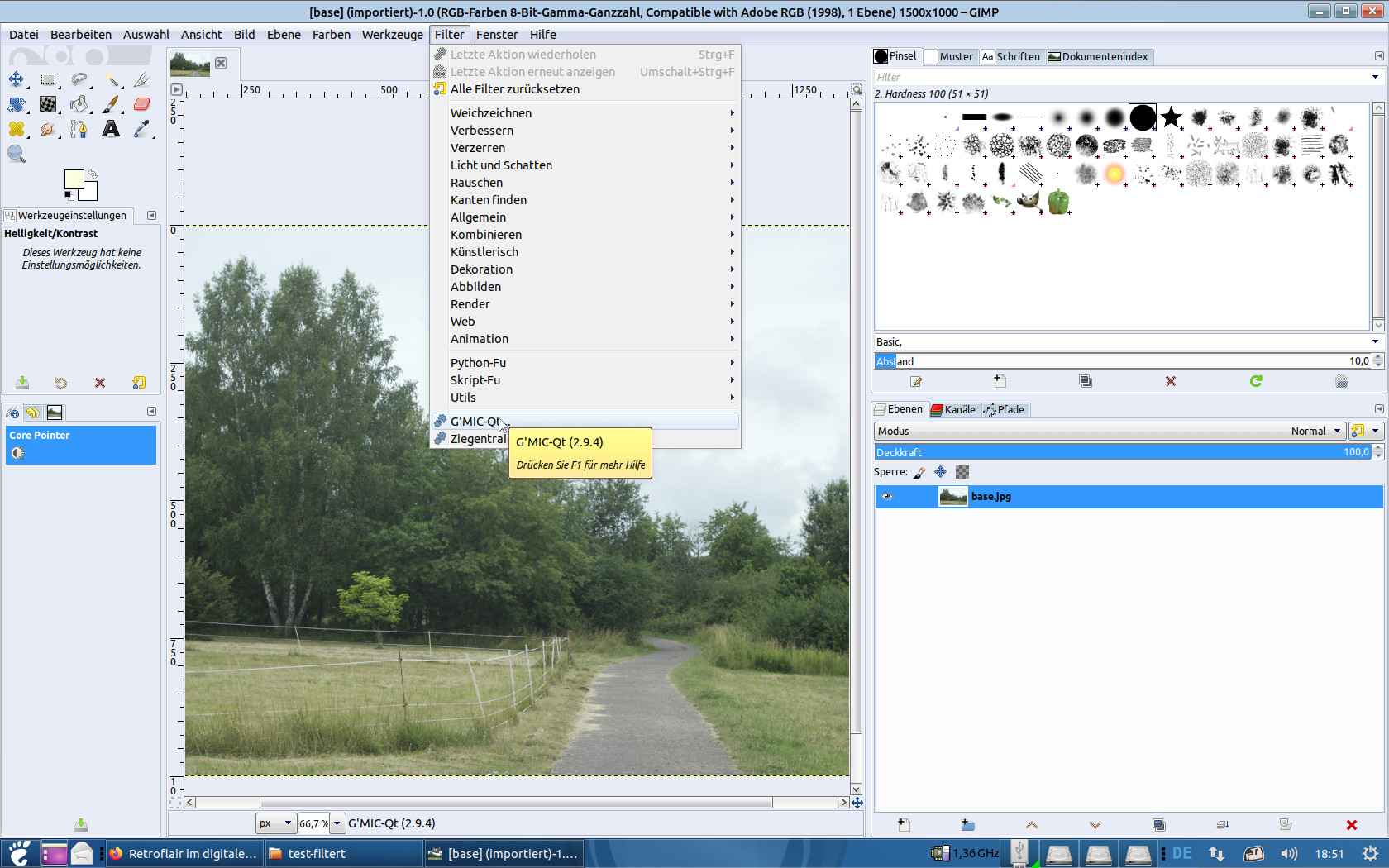Toggle visibility of base.jpg layer
Image resolution: width=1389 pixels, height=868 pixels.
tap(887, 496)
